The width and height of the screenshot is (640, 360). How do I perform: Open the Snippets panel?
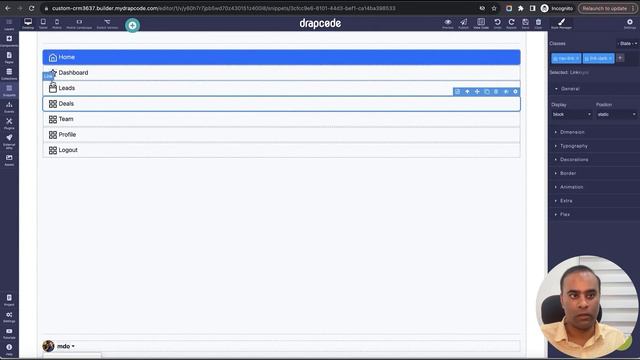click(9, 90)
